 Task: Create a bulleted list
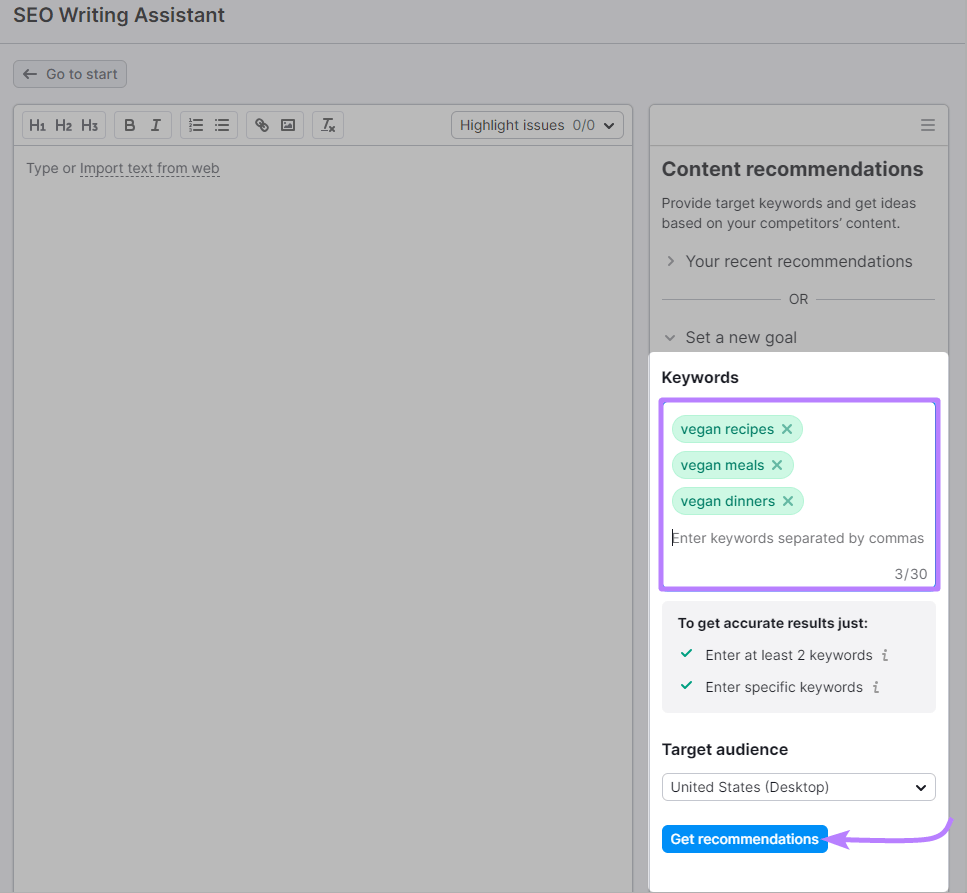[221, 124]
